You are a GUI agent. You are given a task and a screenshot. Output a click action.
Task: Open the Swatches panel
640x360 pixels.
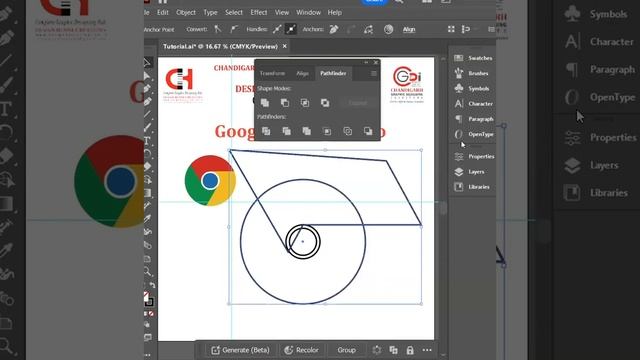tap(473, 58)
